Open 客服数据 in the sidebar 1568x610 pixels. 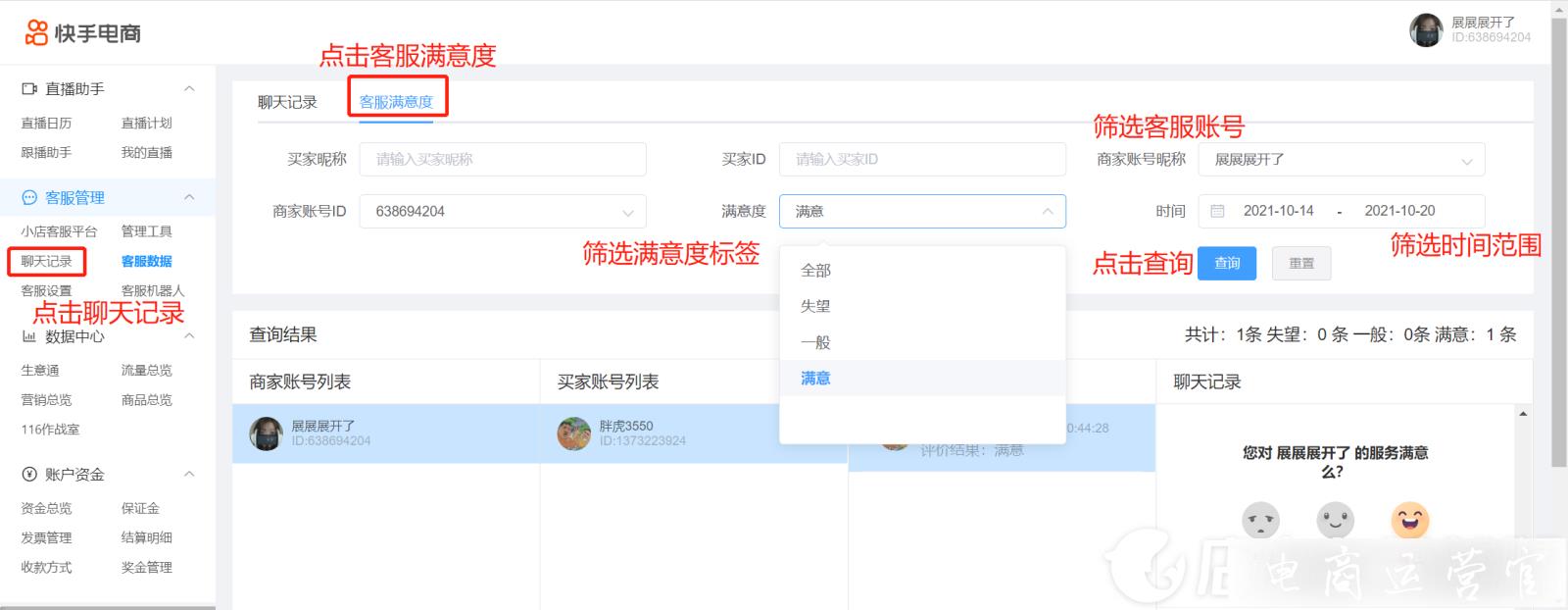tap(146, 262)
